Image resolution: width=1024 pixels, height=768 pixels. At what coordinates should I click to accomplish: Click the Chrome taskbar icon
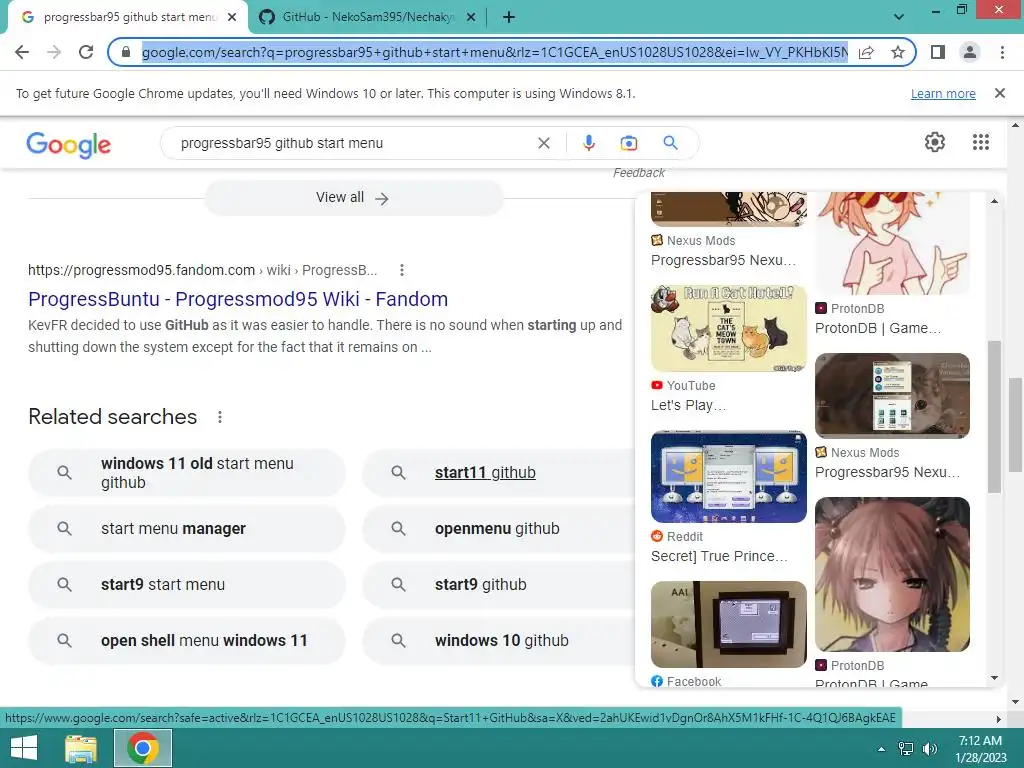click(143, 748)
